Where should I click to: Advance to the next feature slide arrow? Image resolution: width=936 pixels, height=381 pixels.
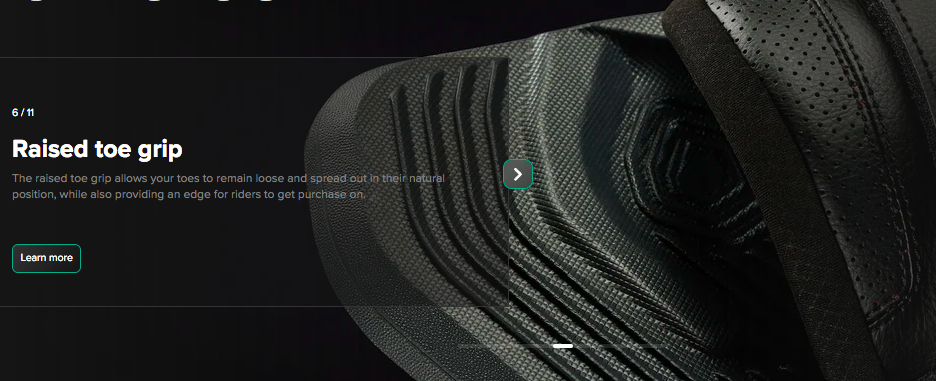point(518,174)
